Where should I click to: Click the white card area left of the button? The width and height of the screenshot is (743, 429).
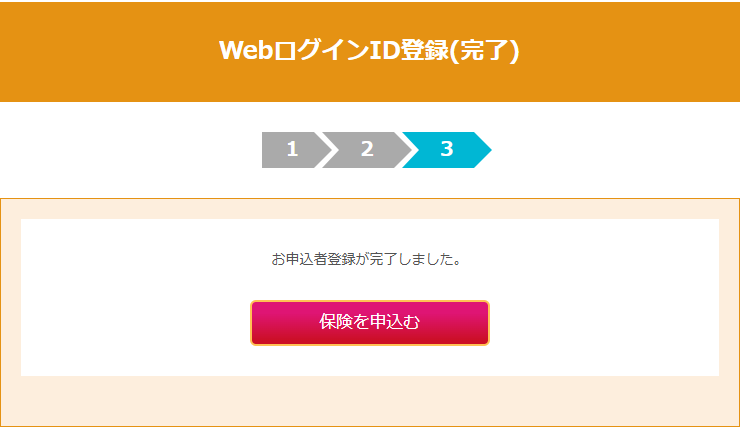[130, 322]
